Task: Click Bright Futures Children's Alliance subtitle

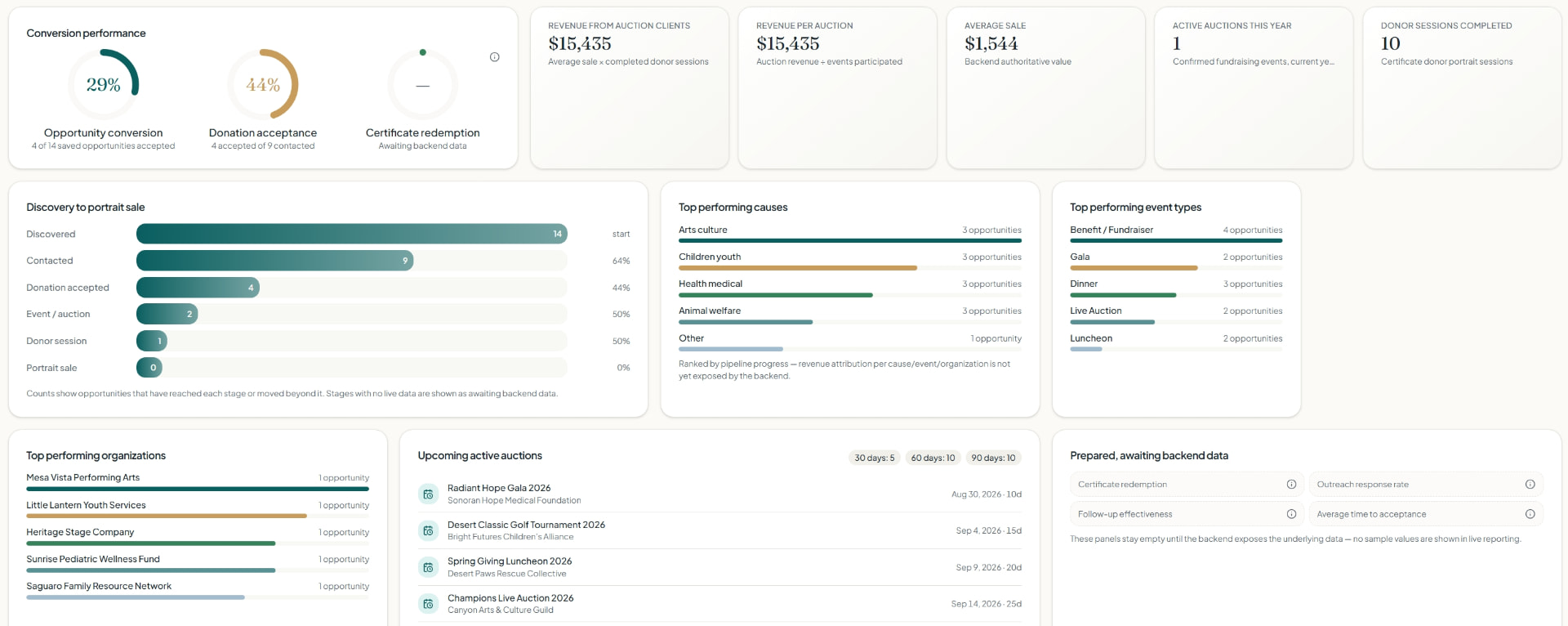Action: click(x=510, y=537)
